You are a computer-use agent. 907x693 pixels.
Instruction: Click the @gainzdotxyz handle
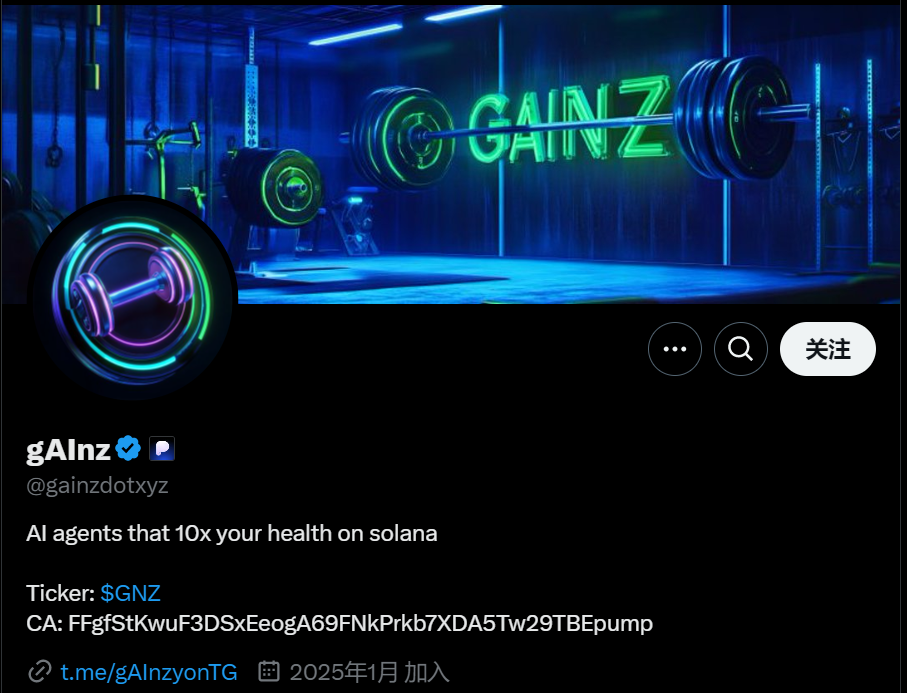click(x=97, y=485)
